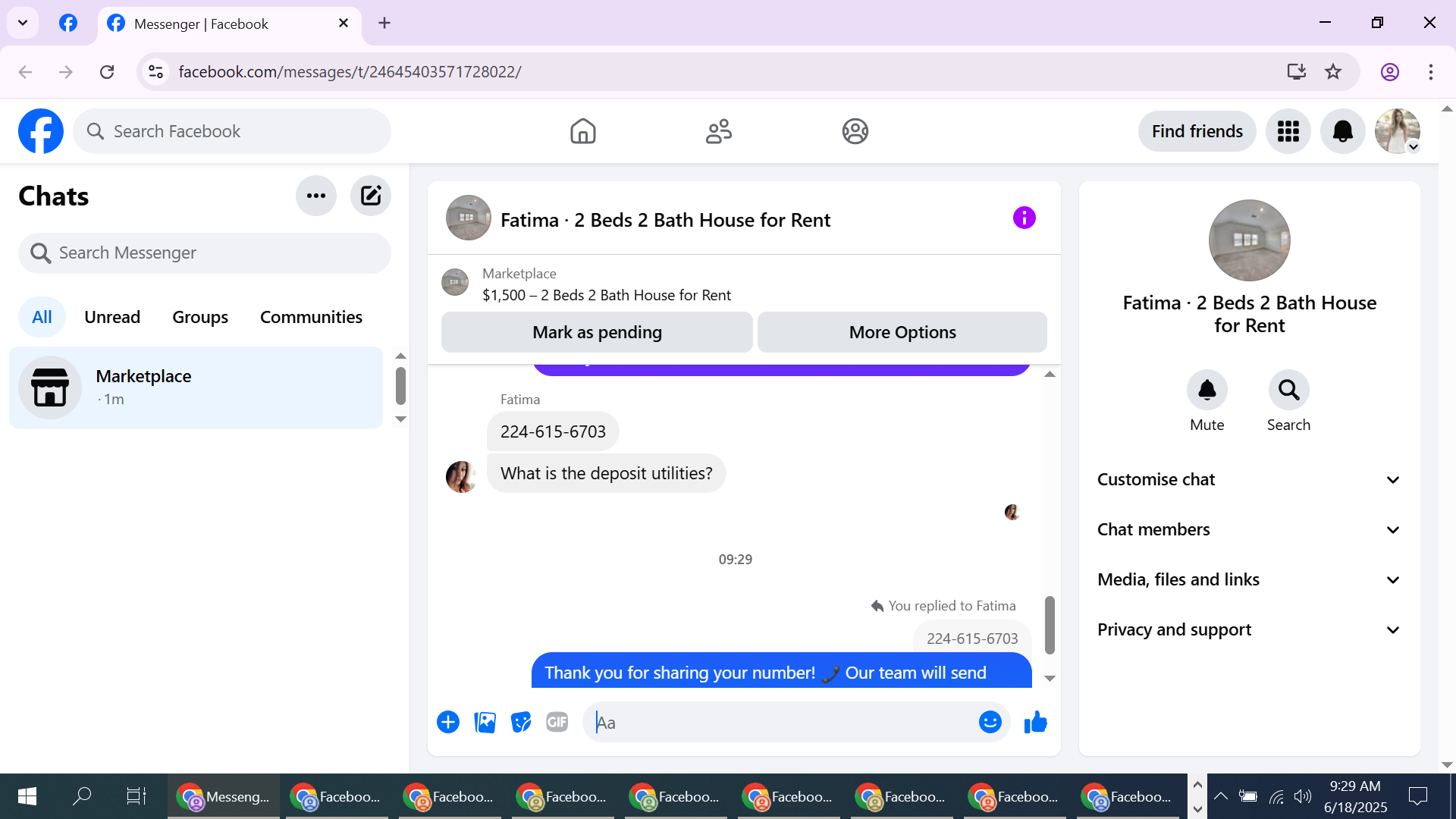Screen dimensions: 1456x819
Task: Click the Find friends button
Action: tap(1197, 131)
